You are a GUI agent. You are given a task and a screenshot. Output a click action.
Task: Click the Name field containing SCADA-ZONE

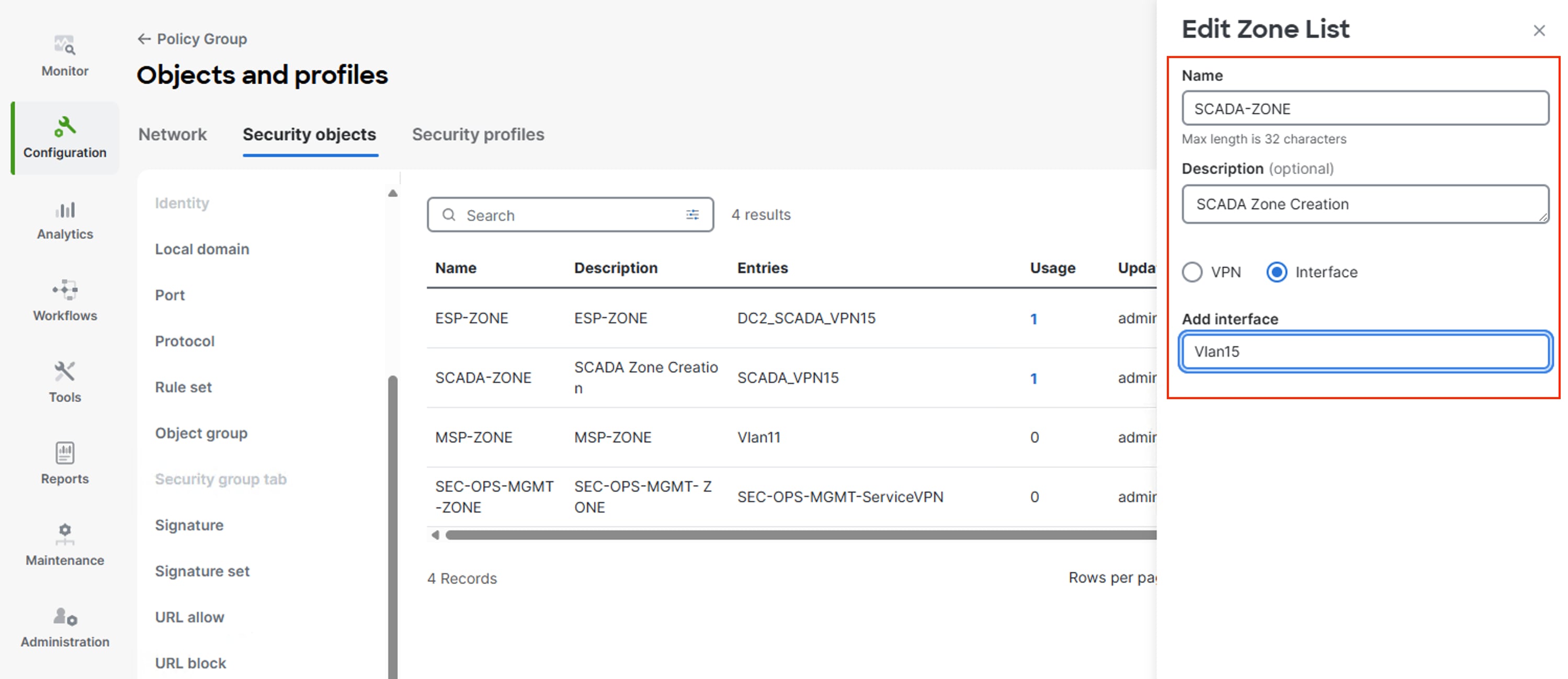coord(1365,108)
